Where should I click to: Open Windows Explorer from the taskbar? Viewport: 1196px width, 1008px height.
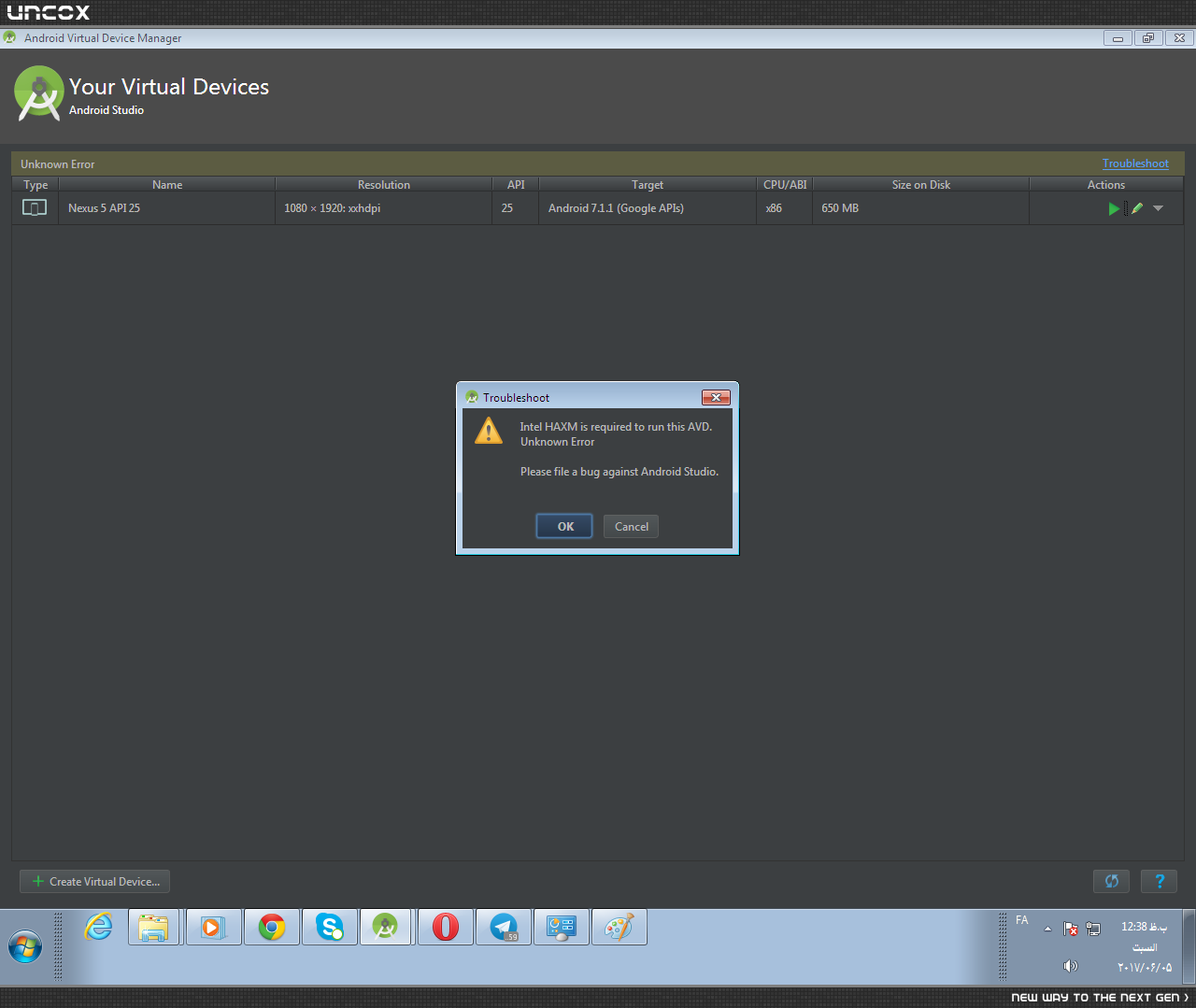(154, 928)
